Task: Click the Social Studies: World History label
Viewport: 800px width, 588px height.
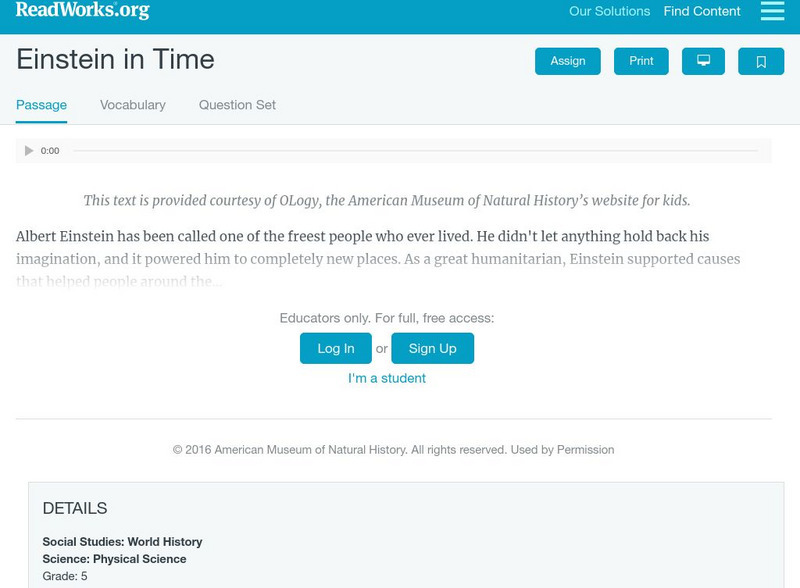Action: pos(122,542)
